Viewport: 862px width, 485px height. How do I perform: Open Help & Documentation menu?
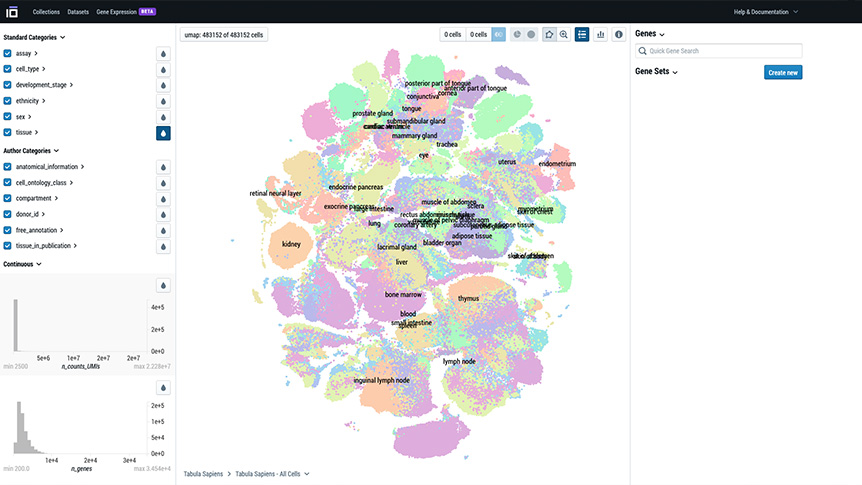766,12
